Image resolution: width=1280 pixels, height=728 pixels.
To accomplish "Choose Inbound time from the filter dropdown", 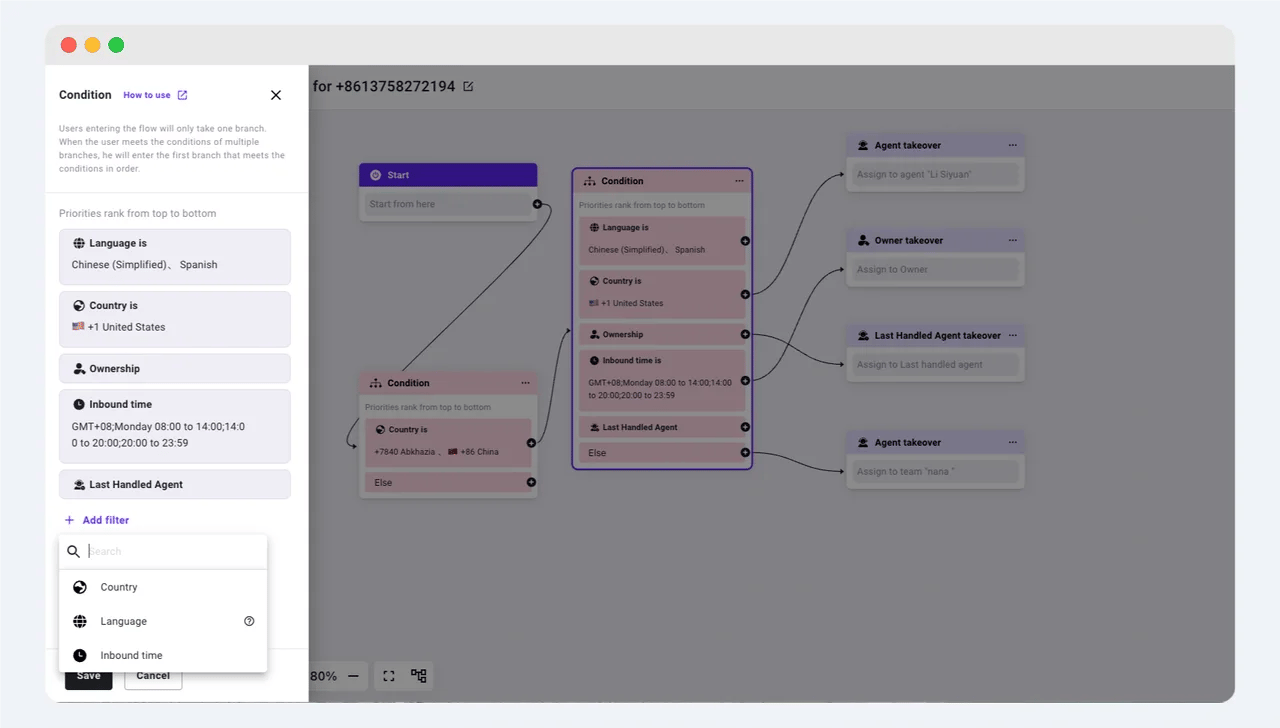I will click(163, 655).
